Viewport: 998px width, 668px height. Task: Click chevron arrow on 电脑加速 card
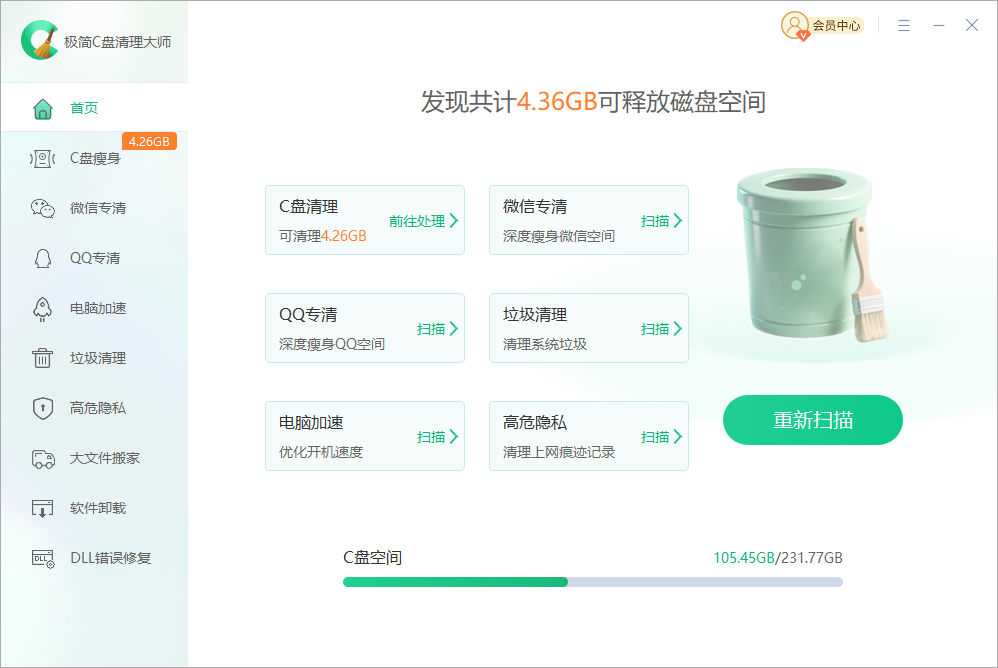[x=454, y=437]
